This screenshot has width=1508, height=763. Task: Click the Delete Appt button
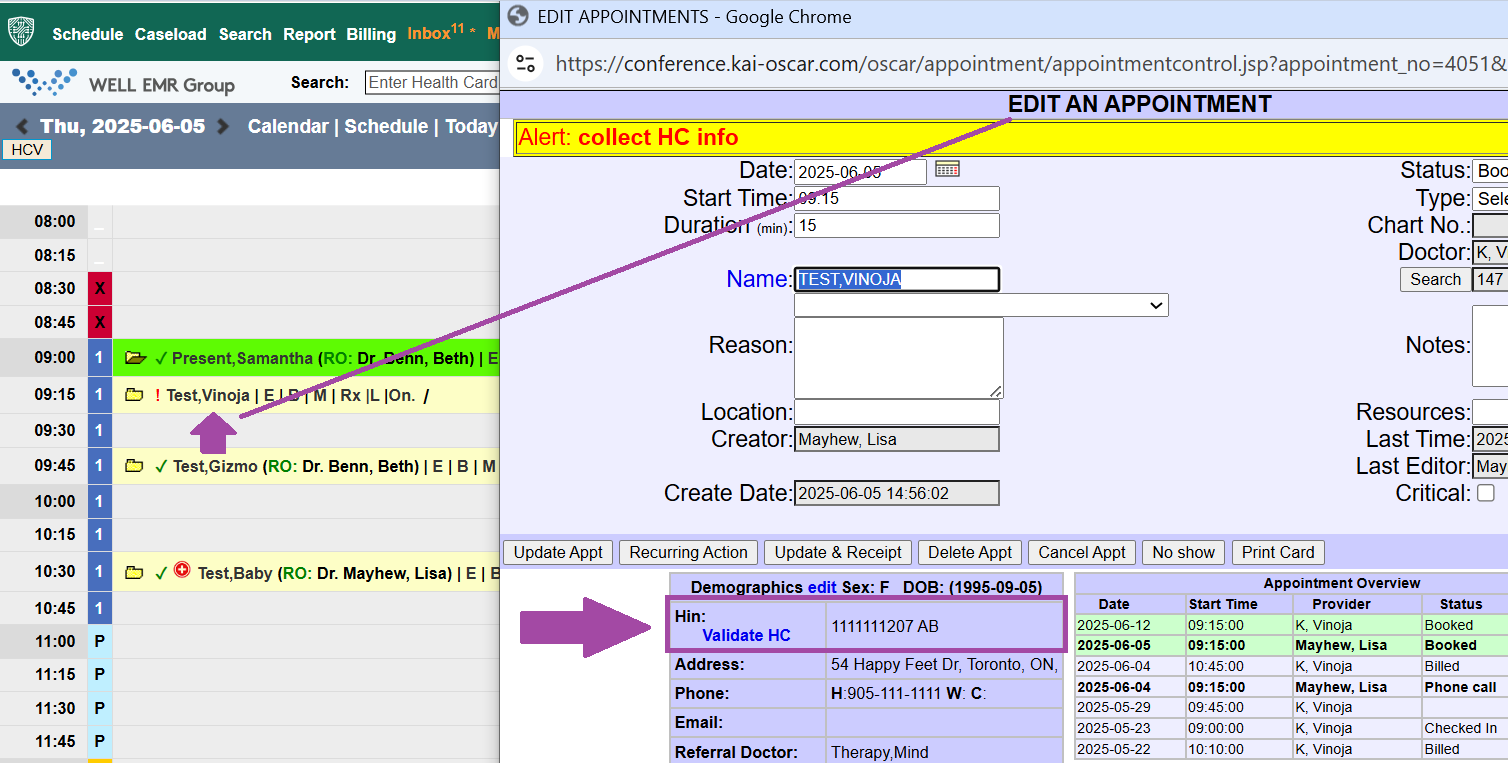(970, 552)
